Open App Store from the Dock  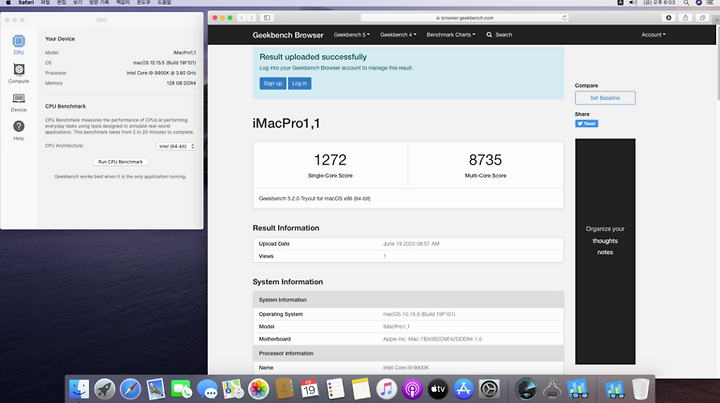463,389
